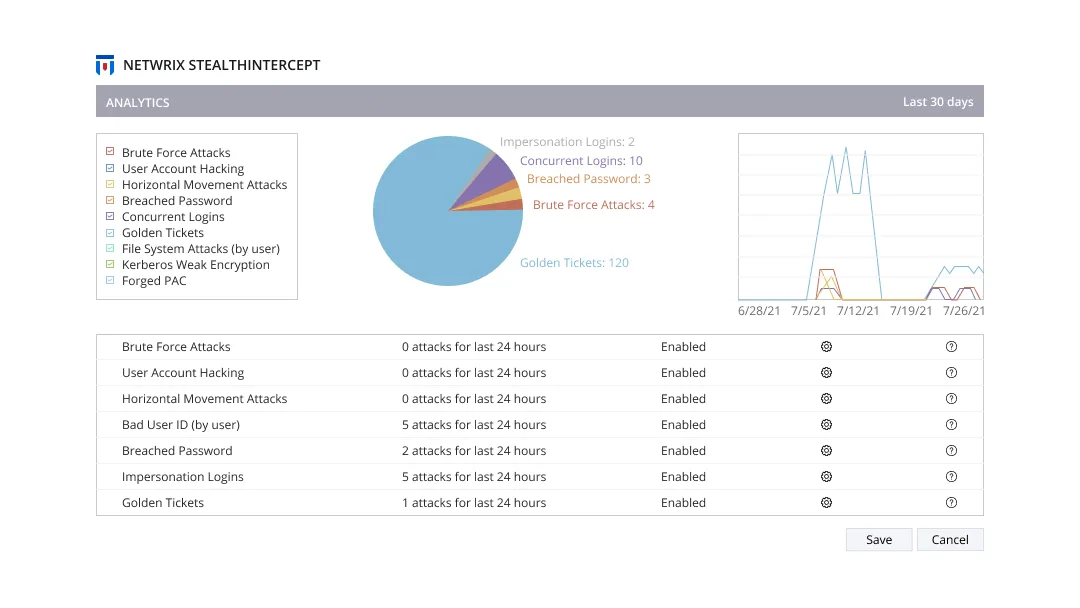This screenshot has width=1080, height=608.
Task: Click pie label Brute Force Attacks: 4
Action: 593,205
